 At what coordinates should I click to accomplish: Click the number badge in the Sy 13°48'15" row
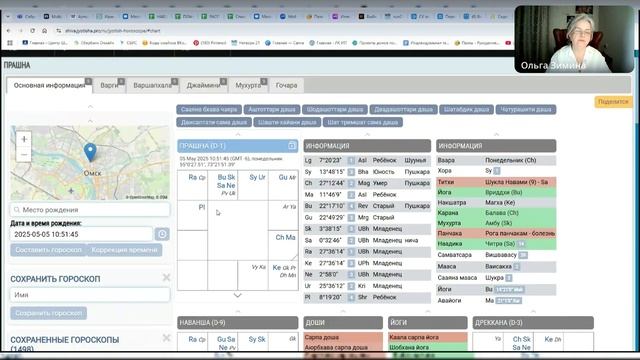click(351, 172)
